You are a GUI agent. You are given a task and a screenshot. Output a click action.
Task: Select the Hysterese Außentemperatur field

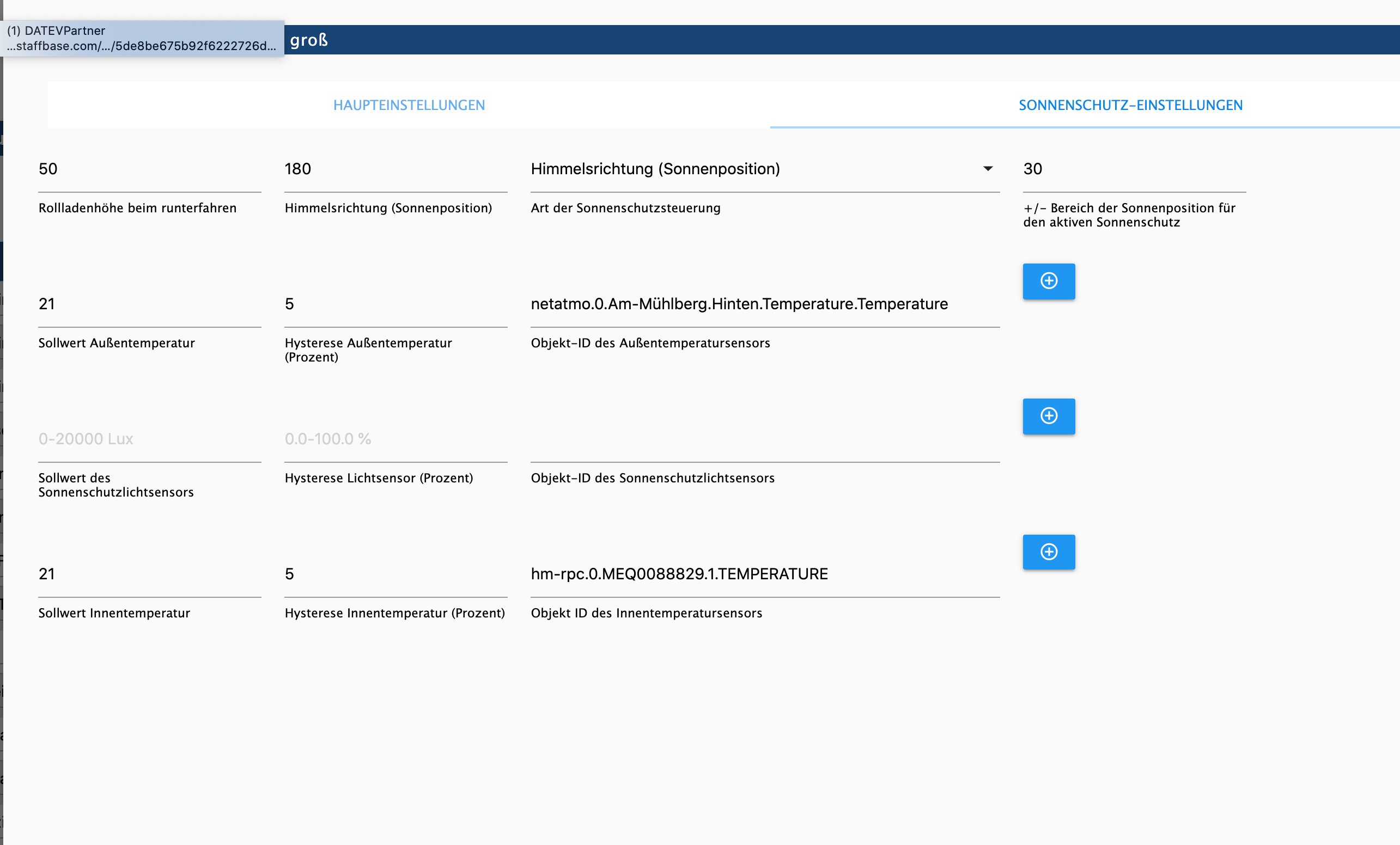pyautogui.click(x=396, y=304)
